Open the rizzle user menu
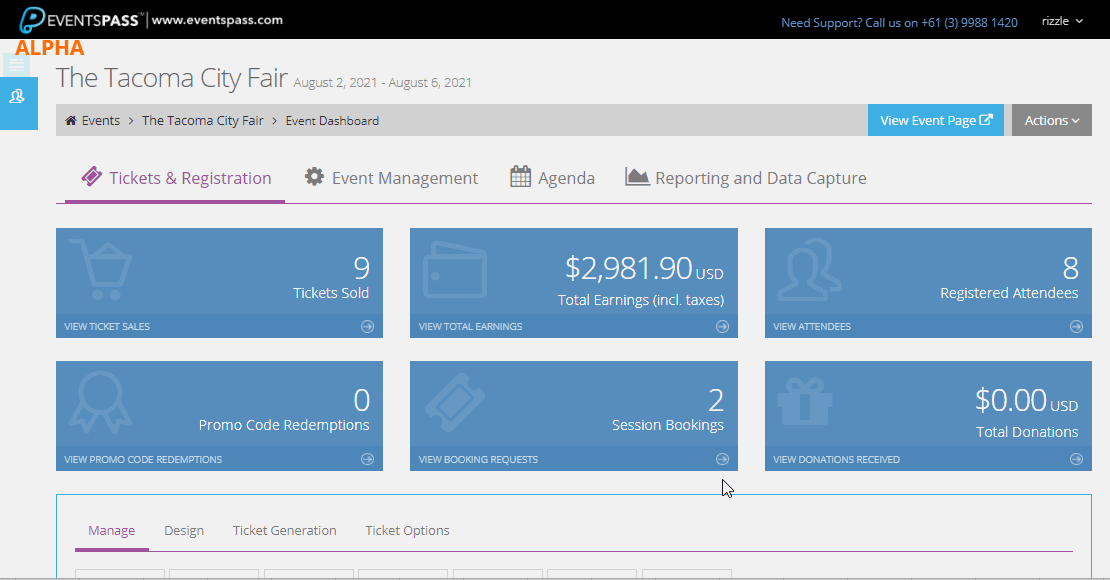The height and width of the screenshot is (580, 1110). pos(1062,21)
